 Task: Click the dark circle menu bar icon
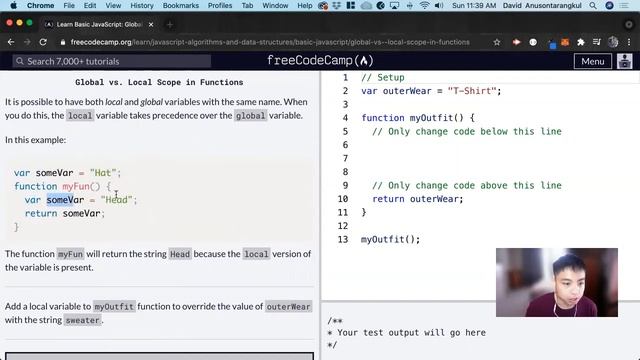[x=380, y=5]
